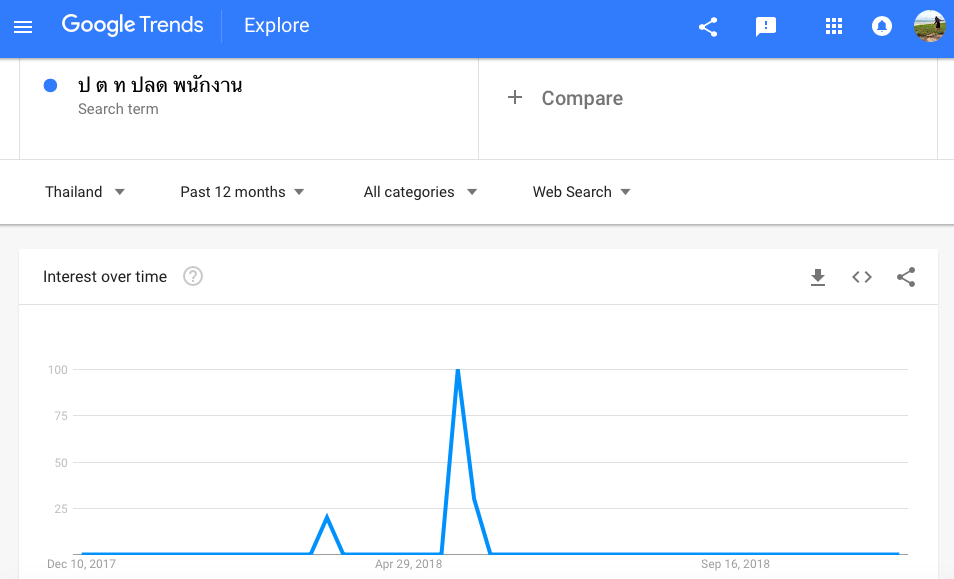Screen dimensions: 954x579
Task: Click the Compare button
Action: tap(566, 98)
